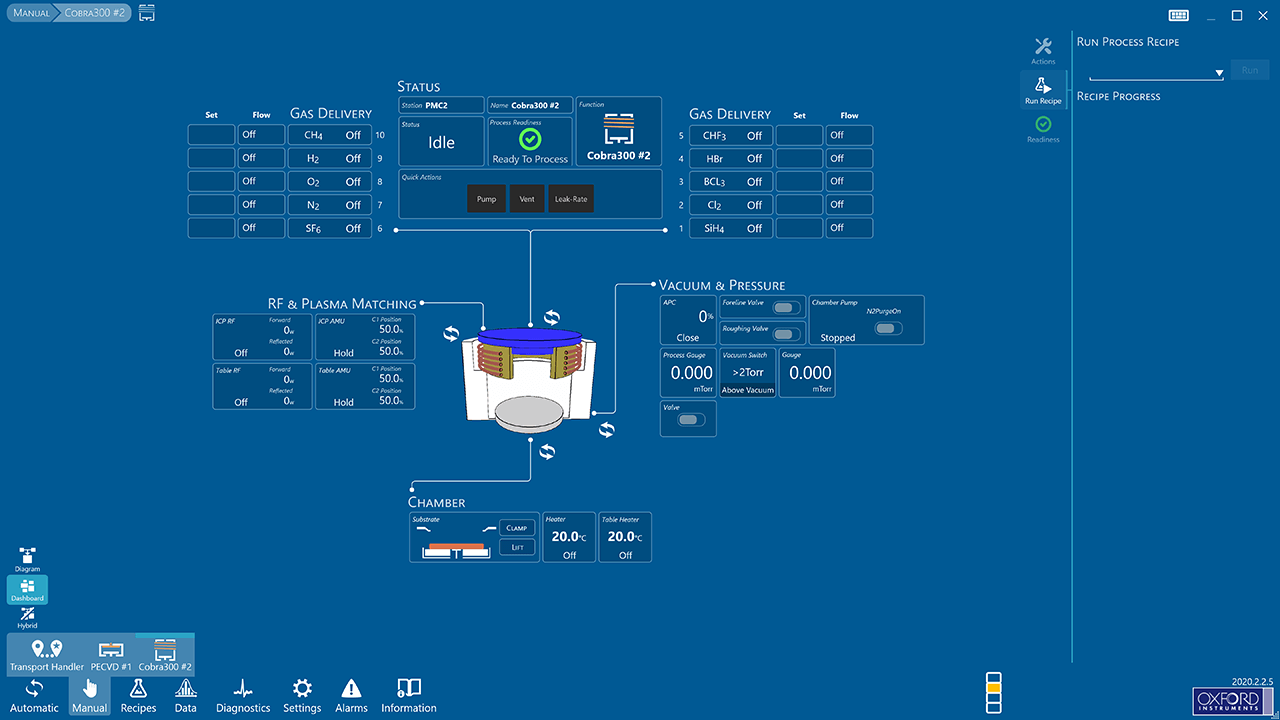Open the Alarms tab
Viewport: 1280px width, 720px height.
(351, 695)
